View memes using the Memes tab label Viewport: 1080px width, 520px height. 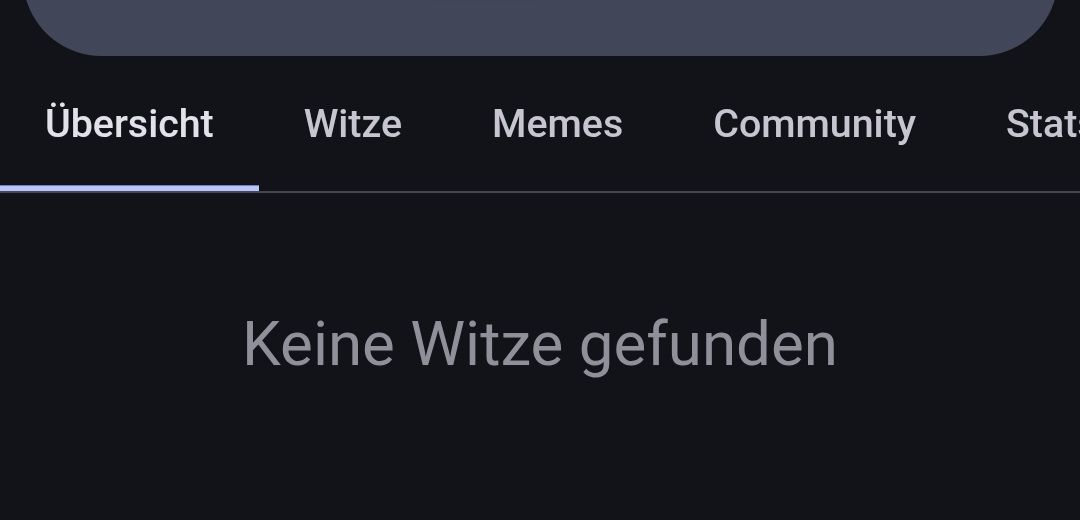557,124
